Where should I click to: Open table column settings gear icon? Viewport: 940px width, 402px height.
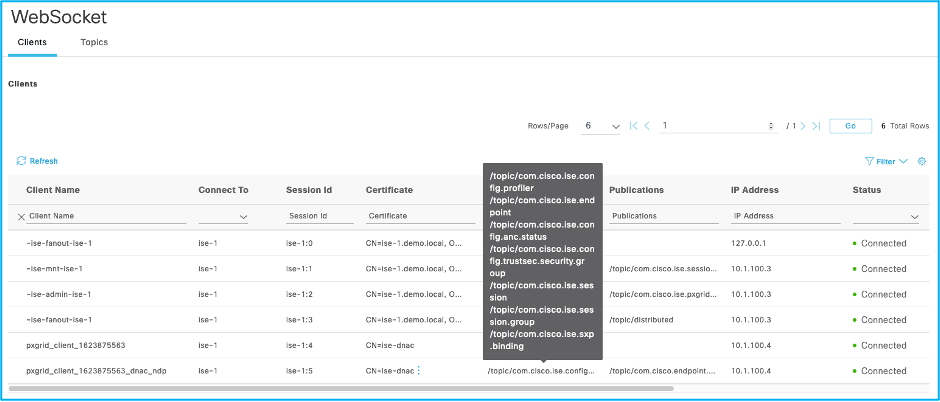pyautogui.click(x=922, y=161)
